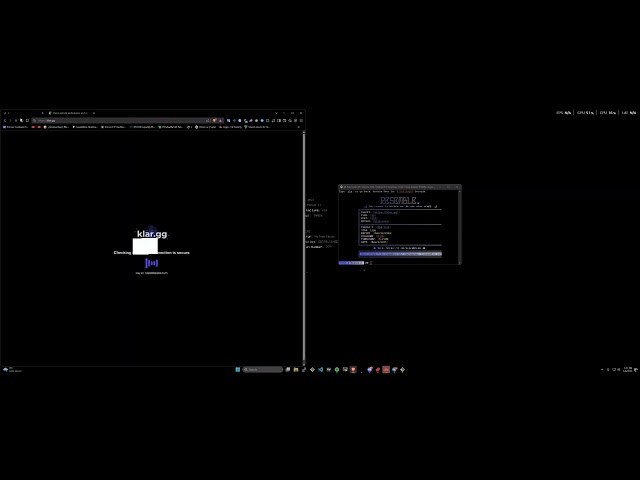Image resolution: width=640 pixels, height=480 pixels.
Task: Open the Task View taskbar icon
Action: pyautogui.click(x=288, y=369)
